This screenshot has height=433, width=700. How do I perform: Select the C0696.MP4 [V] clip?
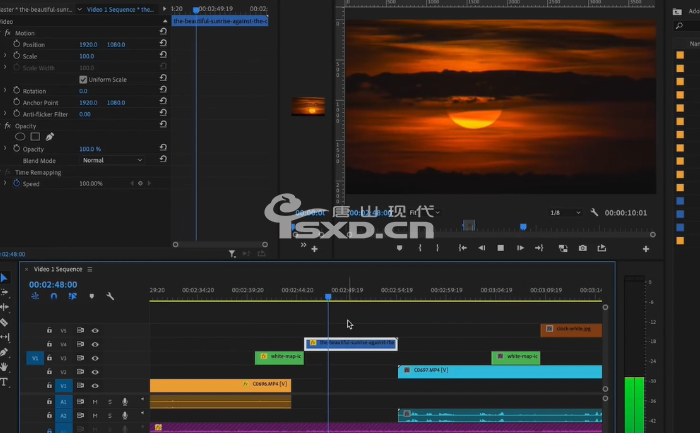click(220, 385)
